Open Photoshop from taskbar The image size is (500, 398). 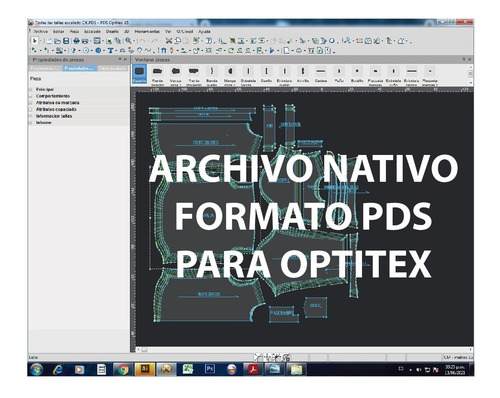tap(210, 369)
